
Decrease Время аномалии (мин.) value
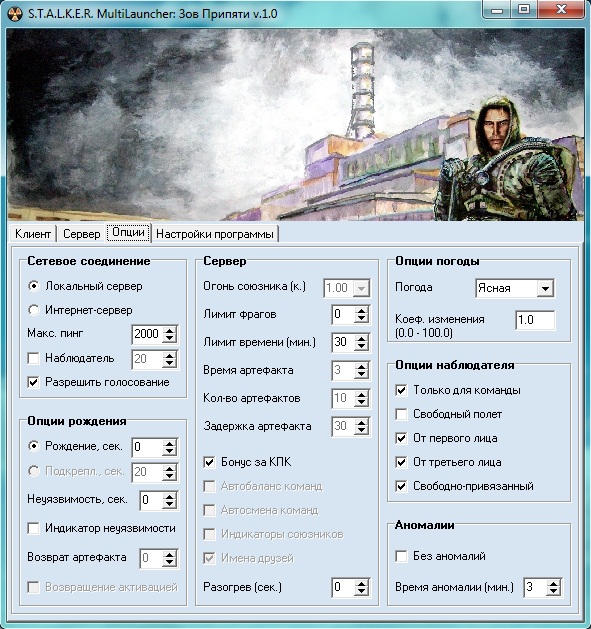click(x=553, y=592)
